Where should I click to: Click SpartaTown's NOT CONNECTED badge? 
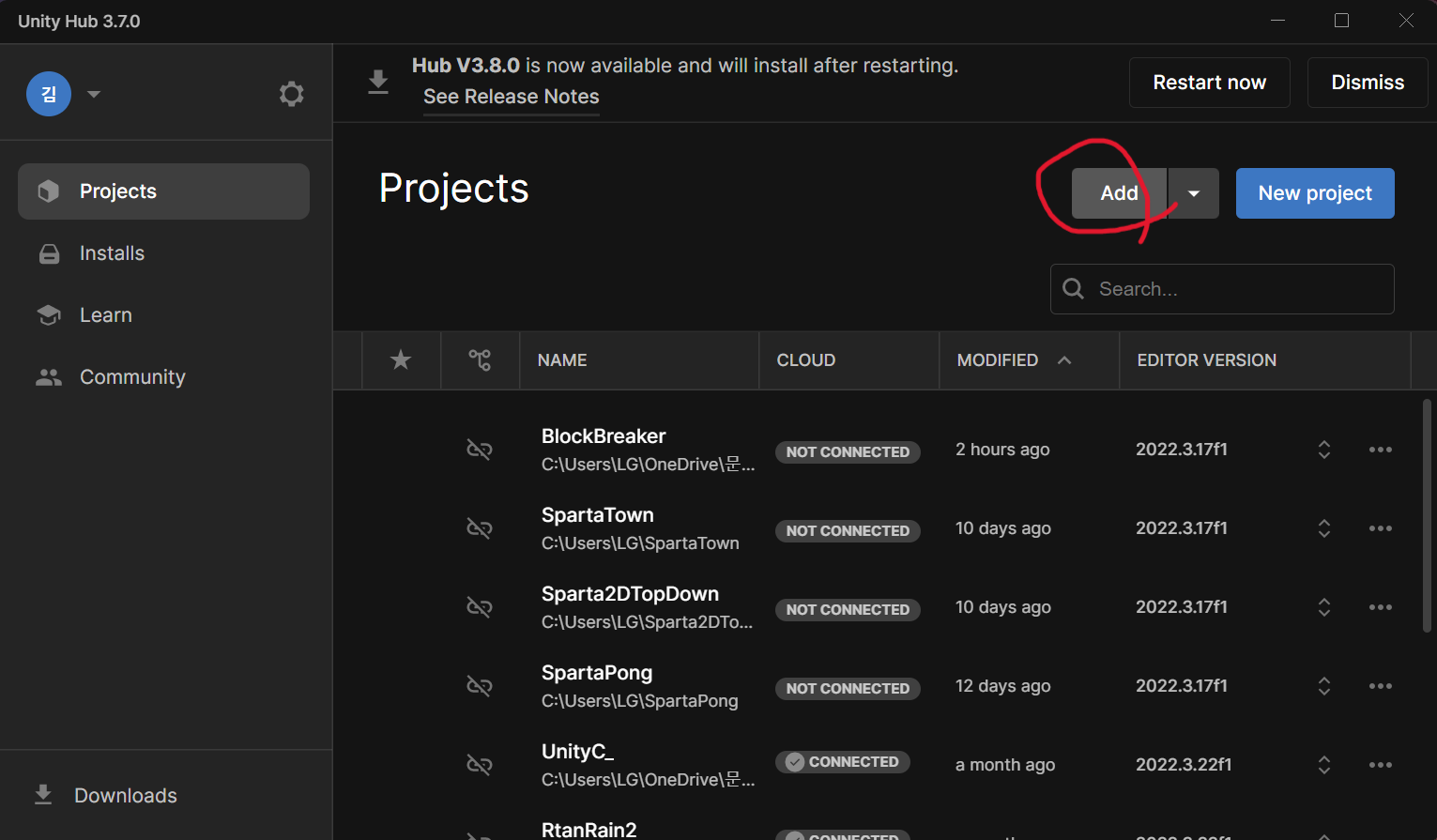pyautogui.click(x=848, y=530)
